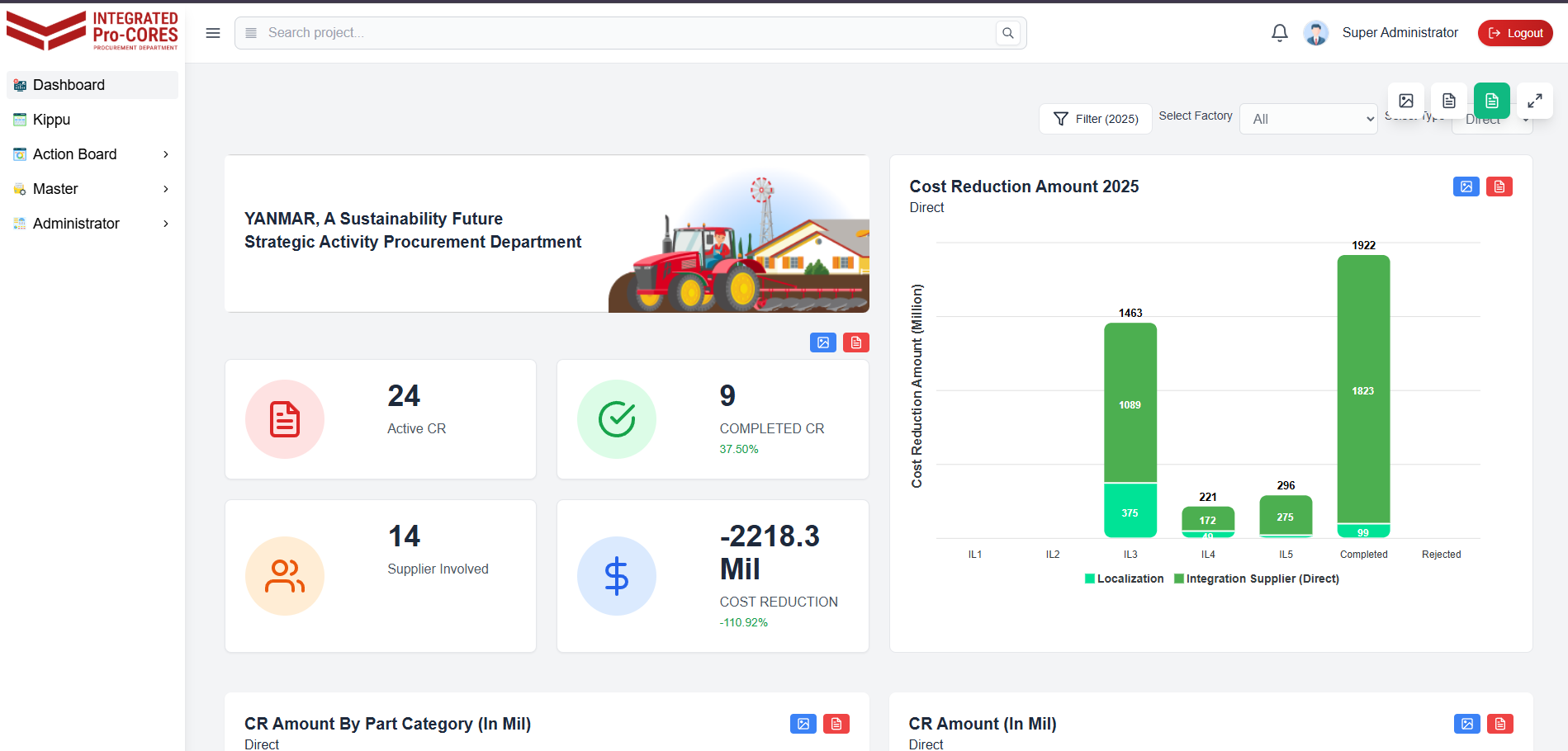Click the CR Amount By Part Category image icon

click(x=803, y=724)
